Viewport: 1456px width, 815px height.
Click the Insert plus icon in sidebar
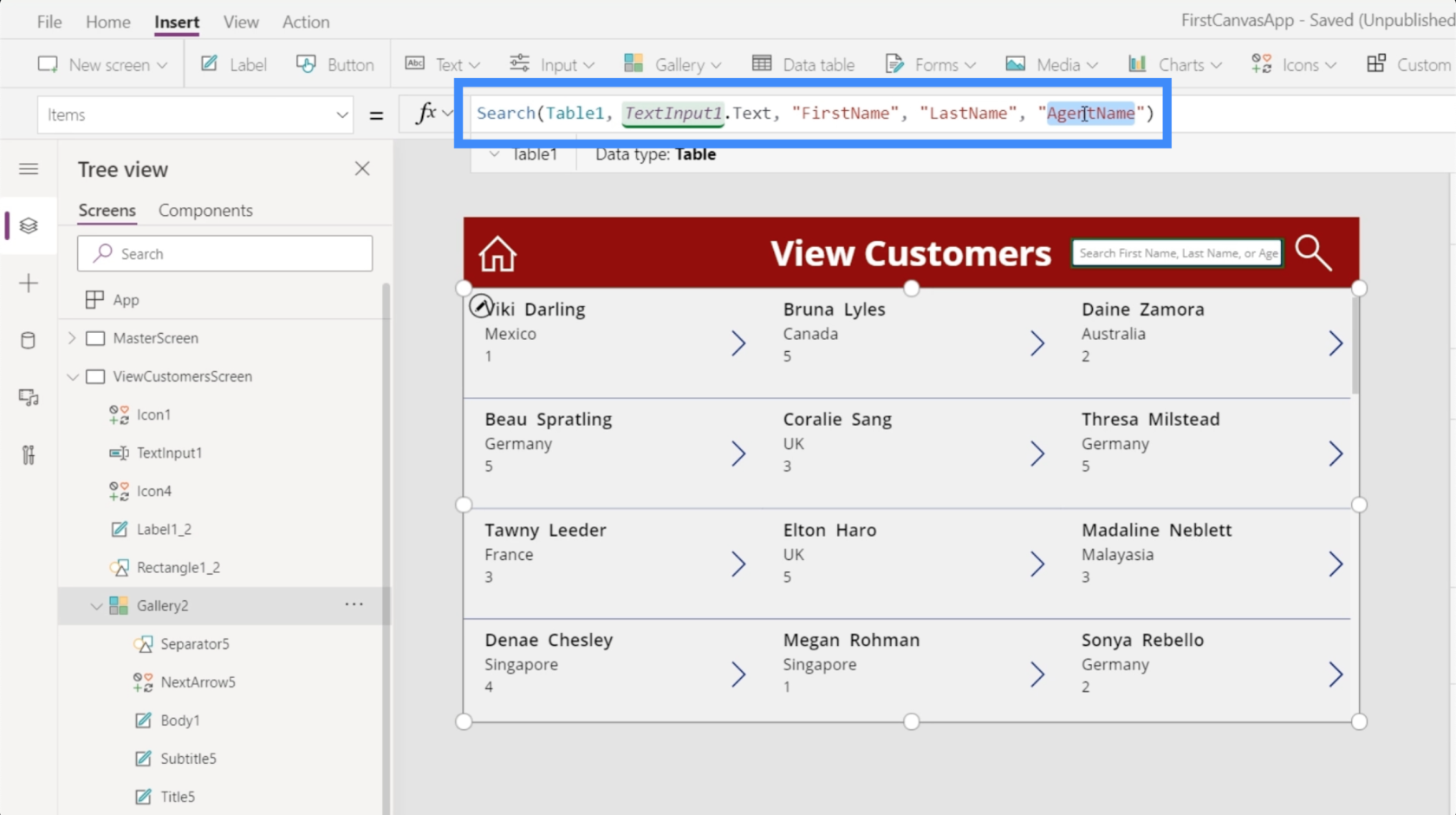(29, 284)
